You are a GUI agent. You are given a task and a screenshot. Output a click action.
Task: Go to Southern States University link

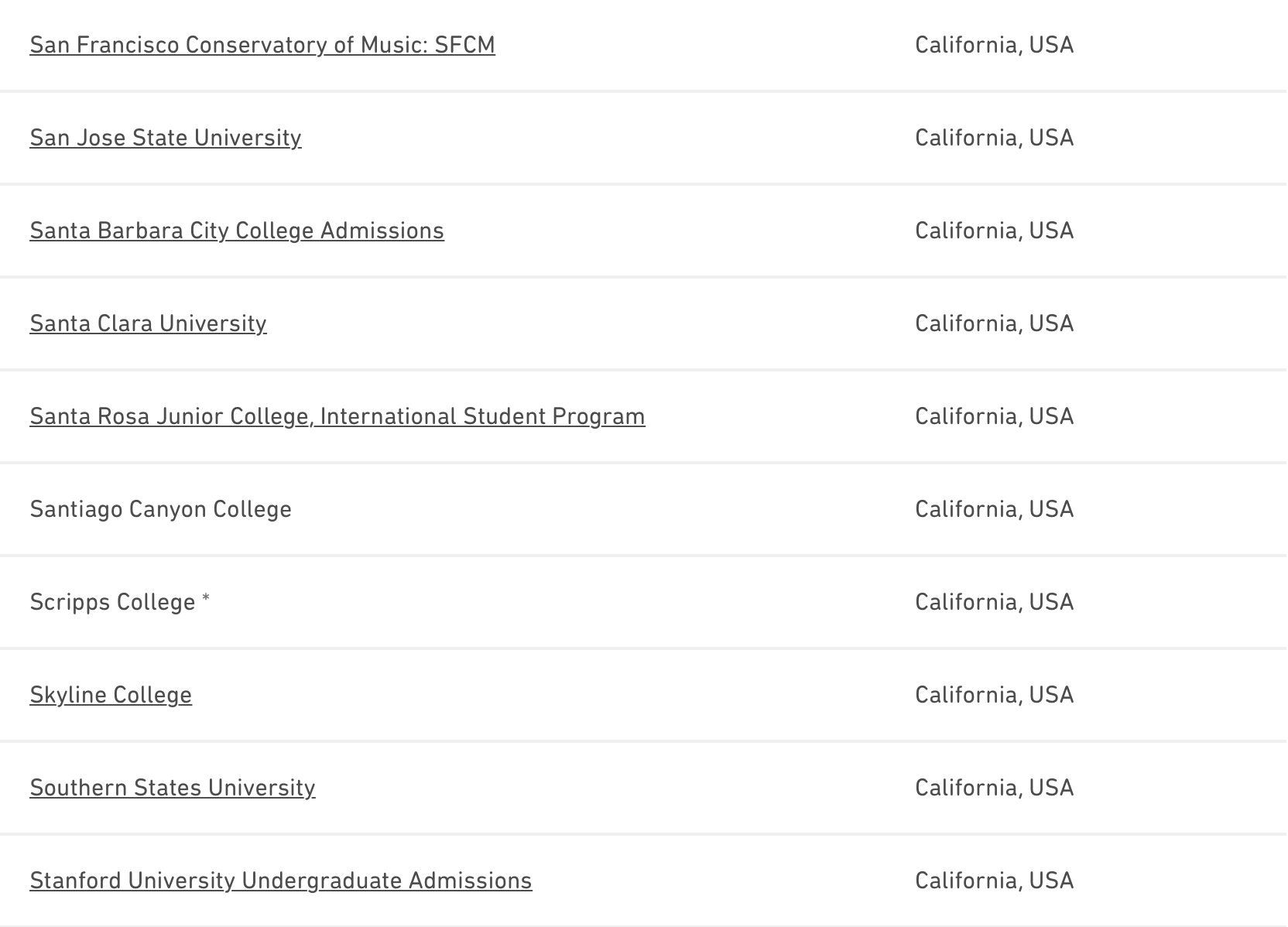pyautogui.click(x=172, y=788)
